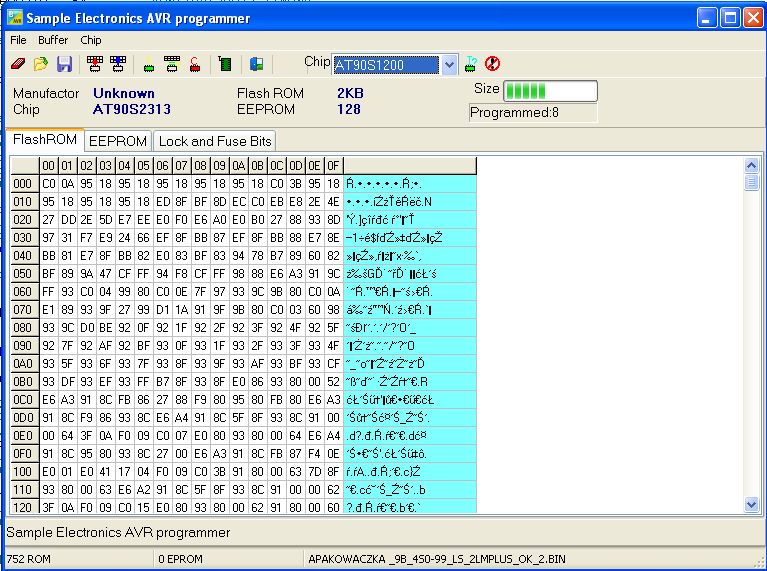Screen dimensions: 767x571
Task: Click the 0F column header in hex table
Action: click(x=334, y=165)
